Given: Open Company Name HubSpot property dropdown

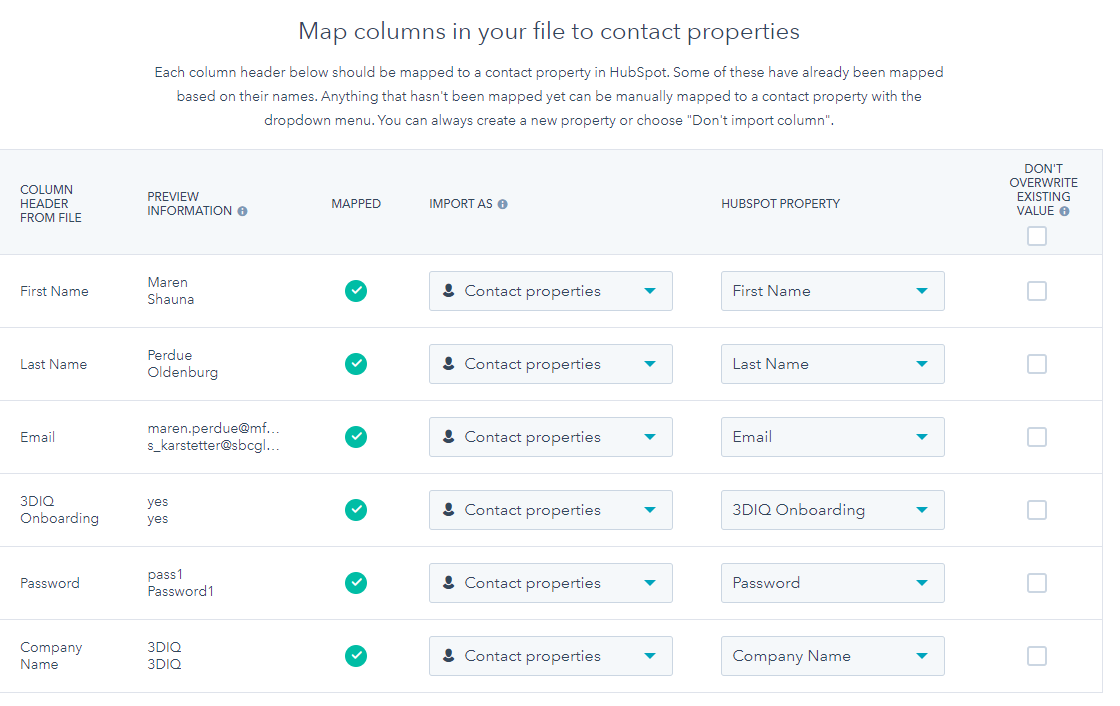Looking at the screenshot, I should click(833, 656).
